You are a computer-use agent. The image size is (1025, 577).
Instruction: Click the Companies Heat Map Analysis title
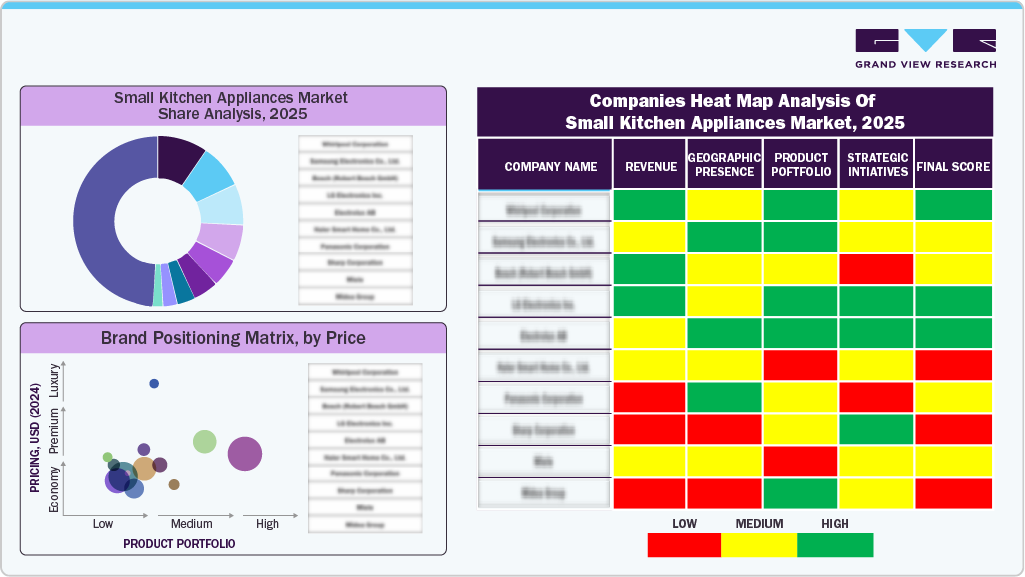[735, 112]
